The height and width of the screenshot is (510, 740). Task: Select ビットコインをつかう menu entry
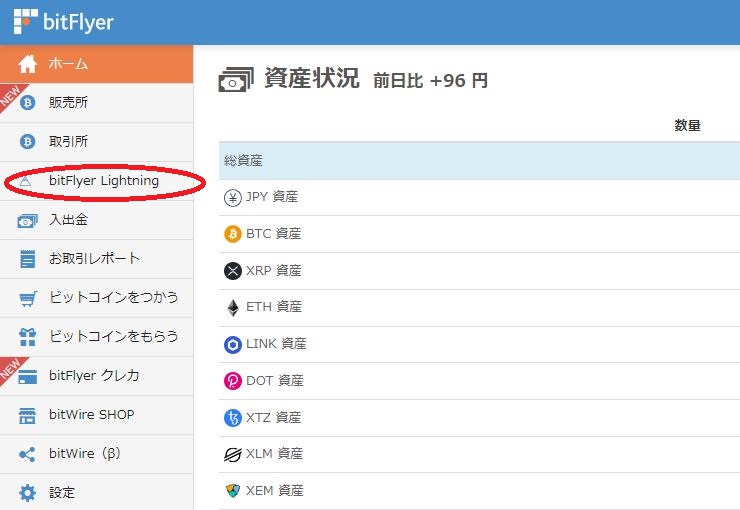pos(96,298)
